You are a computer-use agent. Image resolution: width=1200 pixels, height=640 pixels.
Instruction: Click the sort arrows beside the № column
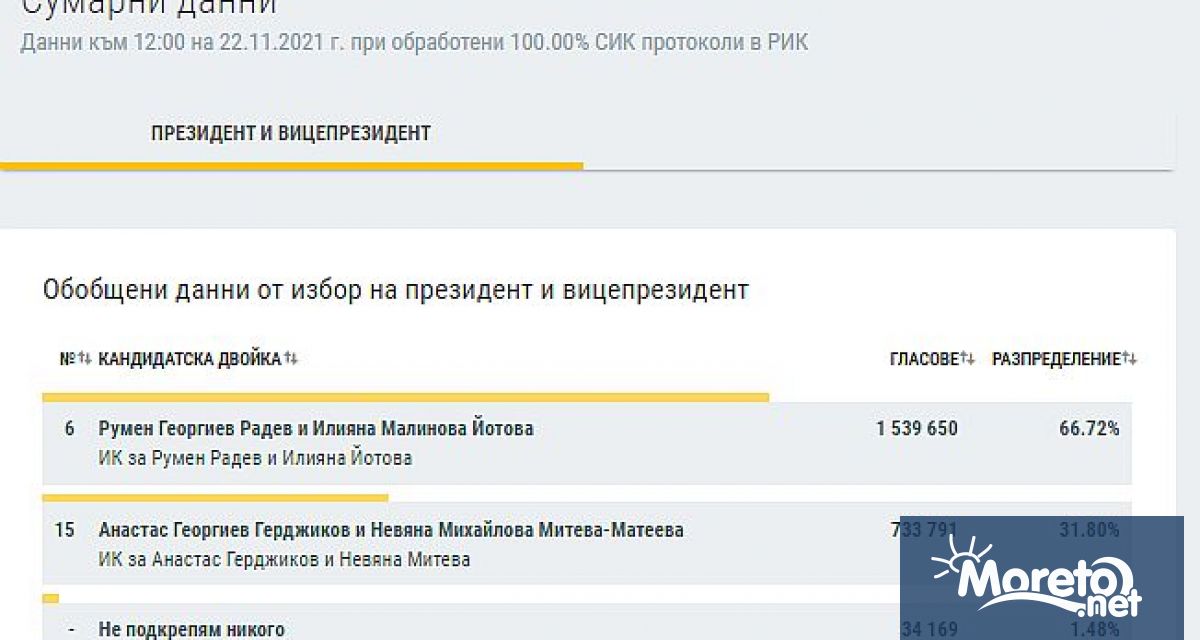[x=86, y=359]
